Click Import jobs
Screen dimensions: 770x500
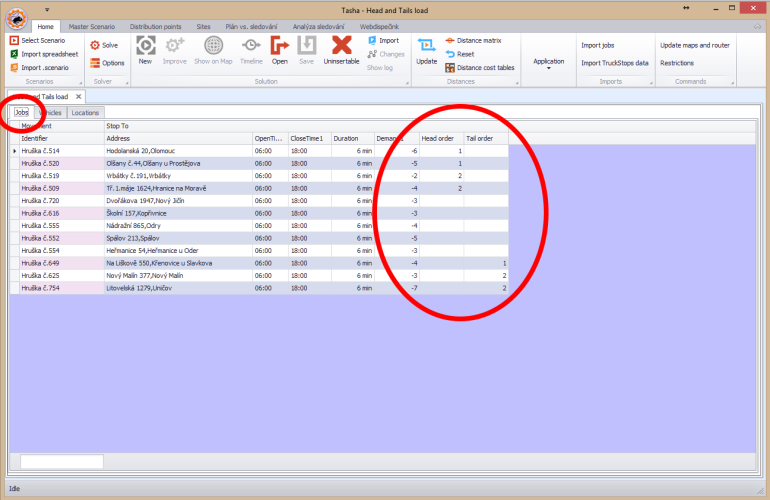click(598, 45)
